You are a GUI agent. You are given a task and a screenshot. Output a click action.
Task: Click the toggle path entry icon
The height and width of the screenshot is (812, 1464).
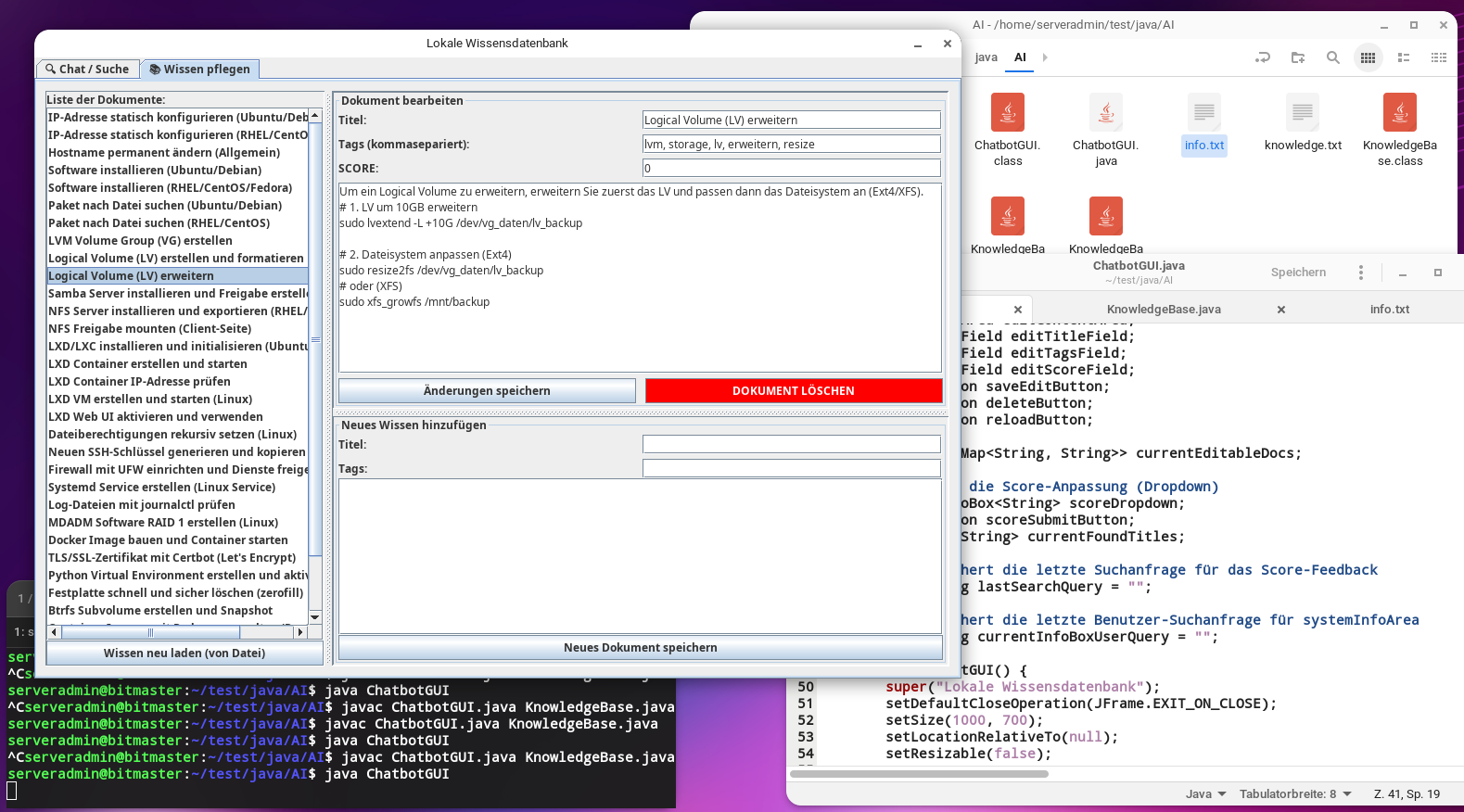point(1263,57)
